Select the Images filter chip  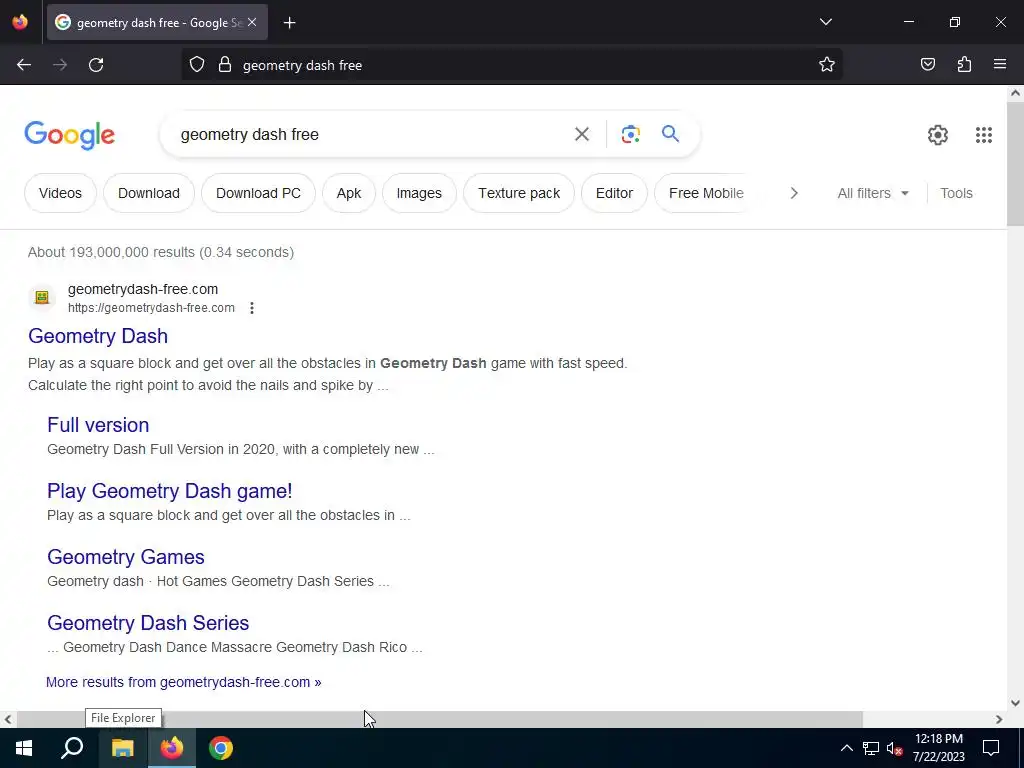[x=419, y=193]
